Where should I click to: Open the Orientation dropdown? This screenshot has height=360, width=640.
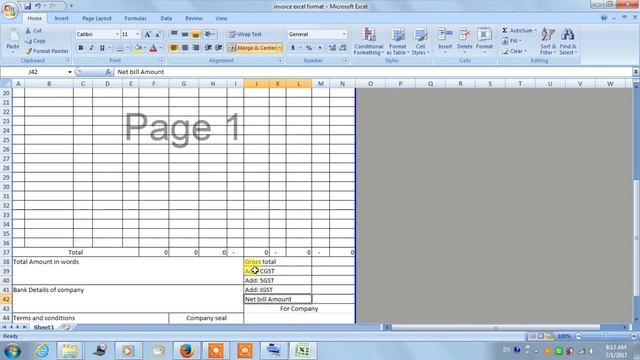pos(210,34)
